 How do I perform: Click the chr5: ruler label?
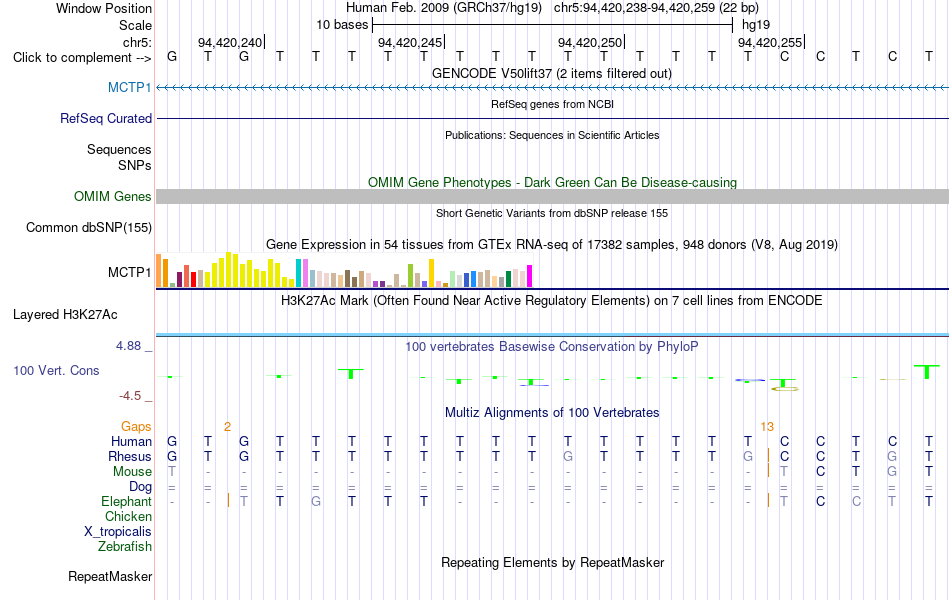click(x=137, y=42)
